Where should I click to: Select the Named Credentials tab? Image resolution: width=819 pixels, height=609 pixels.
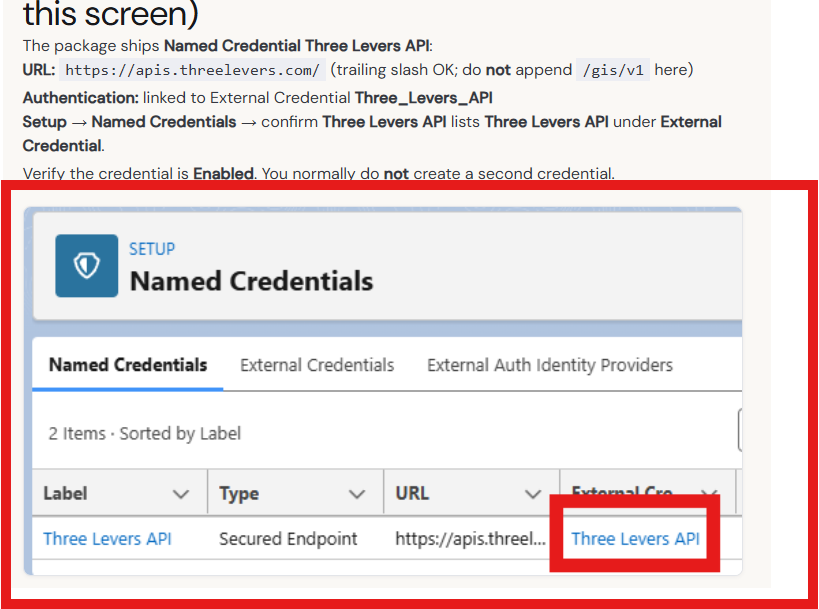coord(128,365)
